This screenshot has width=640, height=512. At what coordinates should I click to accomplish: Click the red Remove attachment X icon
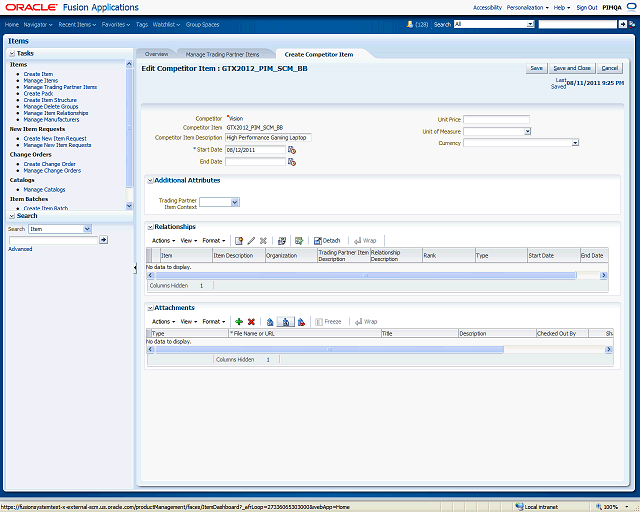[251, 322]
